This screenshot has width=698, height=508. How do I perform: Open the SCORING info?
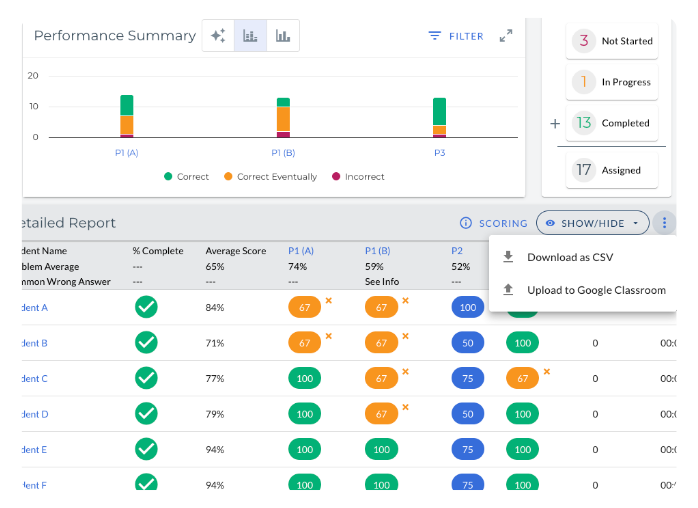tap(493, 223)
